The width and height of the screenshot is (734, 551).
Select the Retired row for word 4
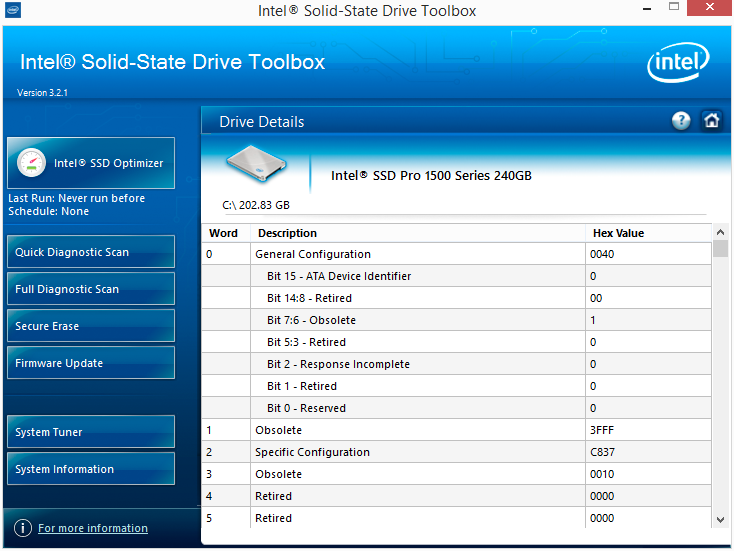click(456, 496)
